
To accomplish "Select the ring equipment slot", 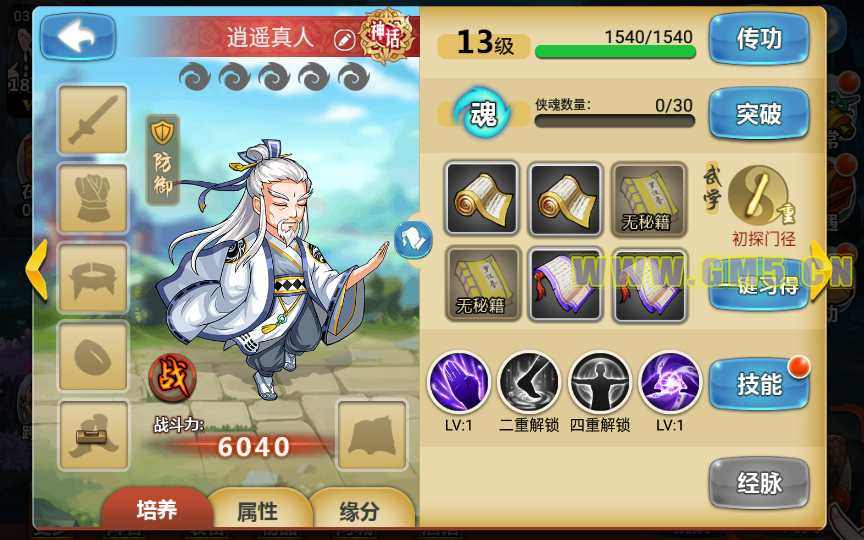I will 93,357.
